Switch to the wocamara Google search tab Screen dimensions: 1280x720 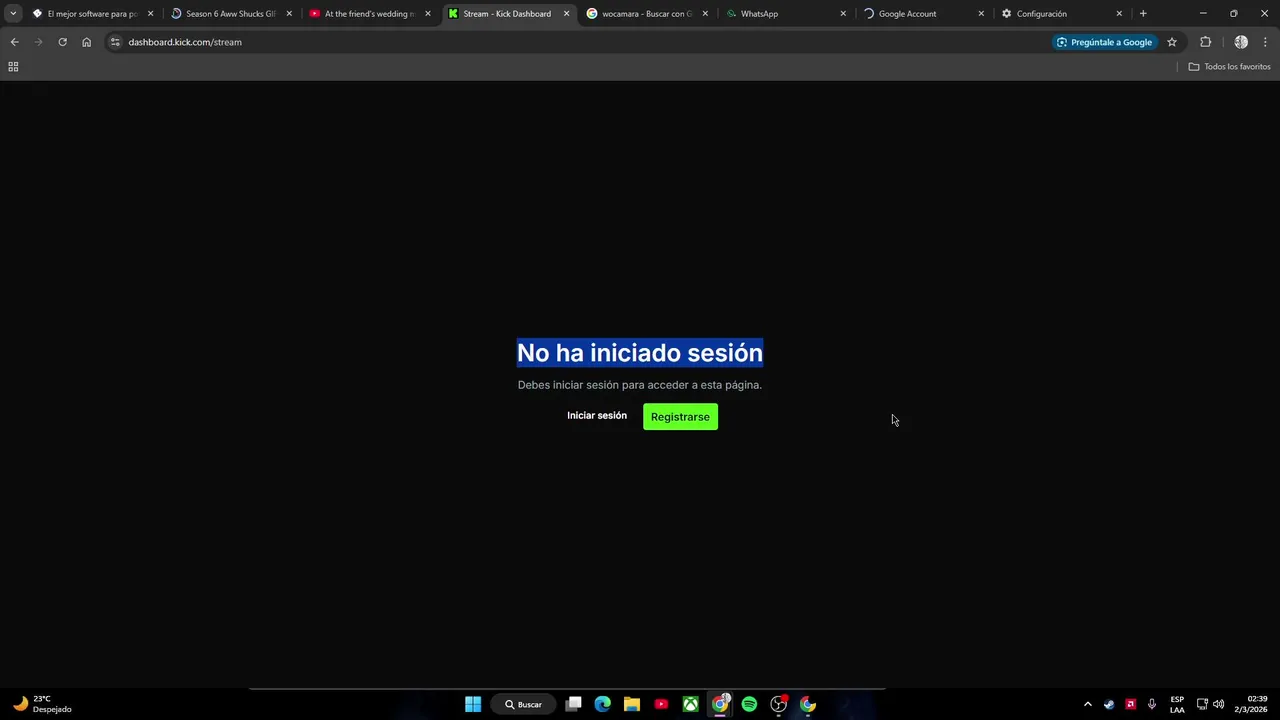pyautogui.click(x=647, y=14)
